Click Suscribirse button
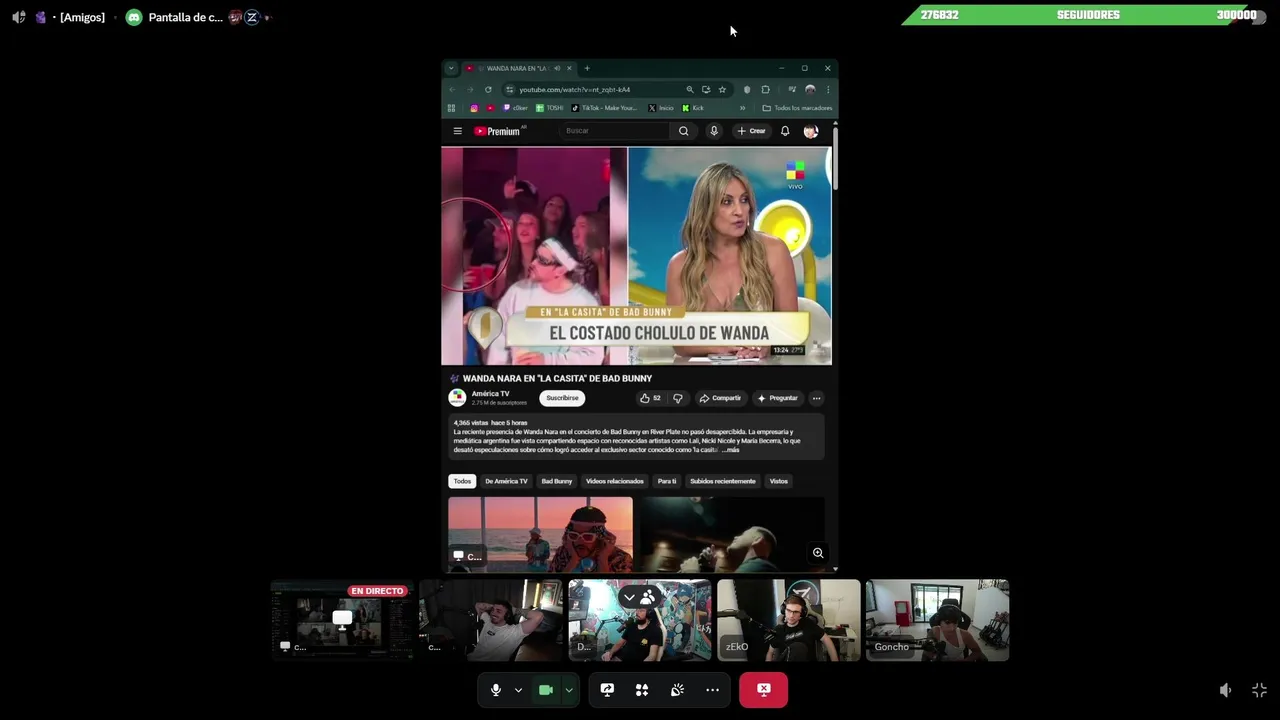 pyautogui.click(x=562, y=398)
